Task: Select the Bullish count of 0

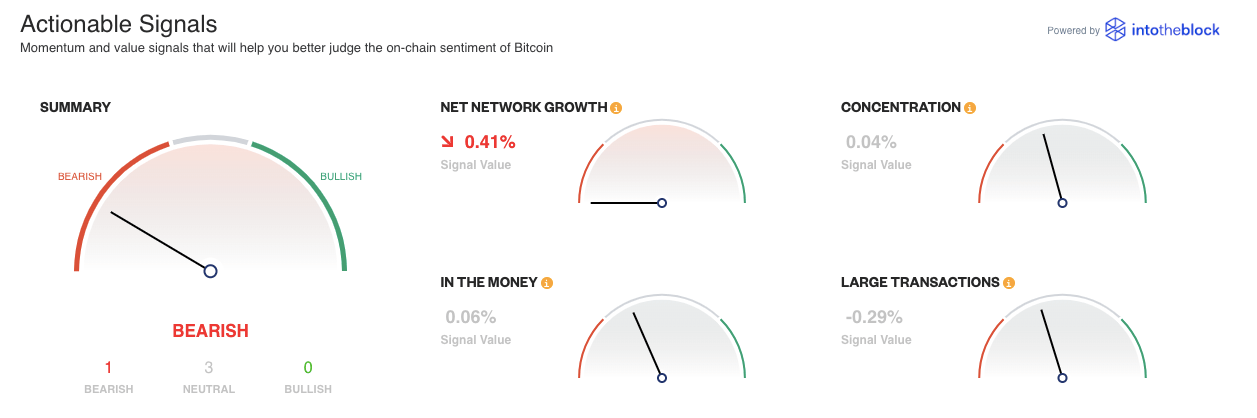Action: pyautogui.click(x=308, y=368)
